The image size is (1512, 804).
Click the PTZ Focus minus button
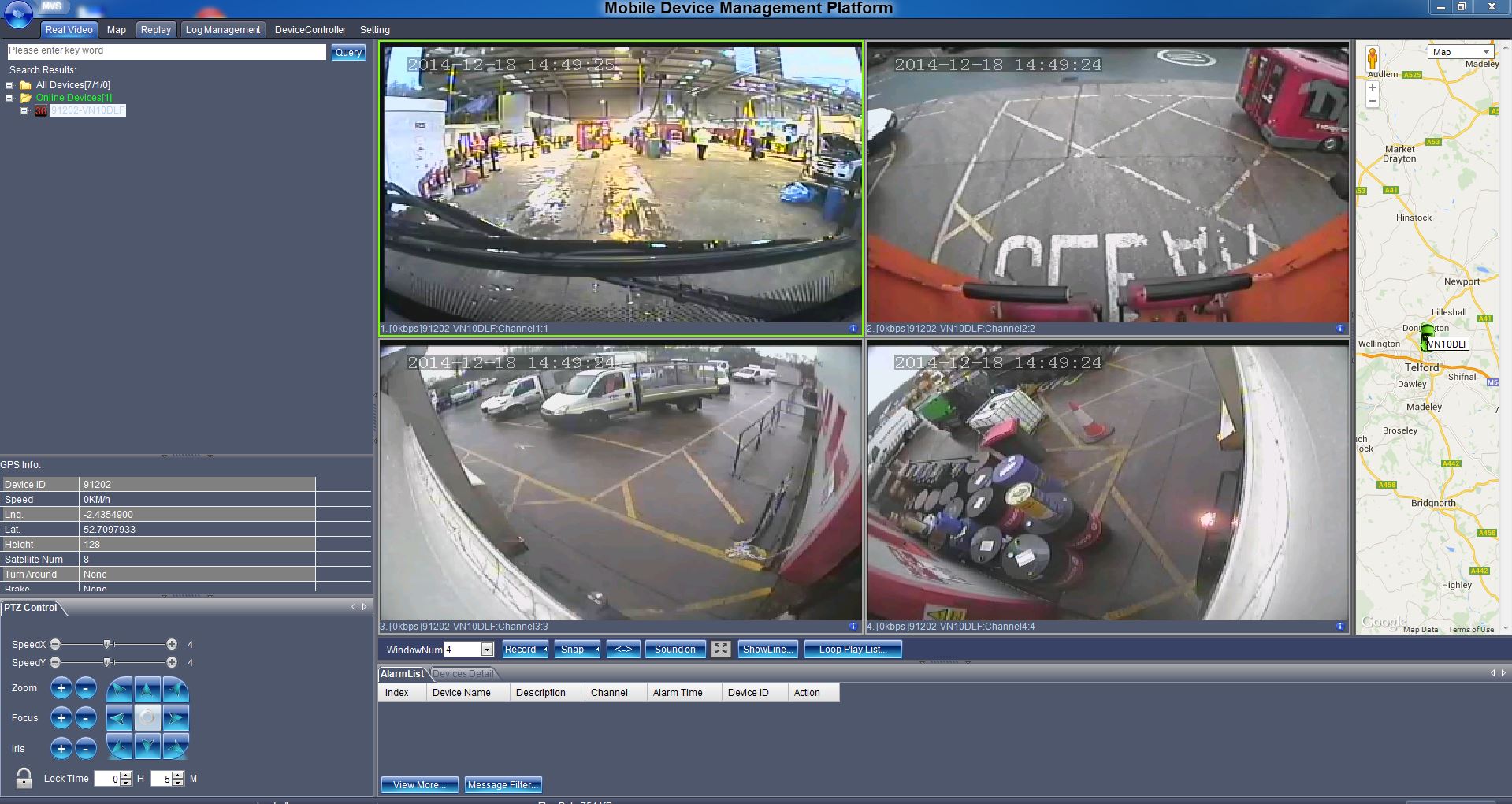(x=86, y=718)
